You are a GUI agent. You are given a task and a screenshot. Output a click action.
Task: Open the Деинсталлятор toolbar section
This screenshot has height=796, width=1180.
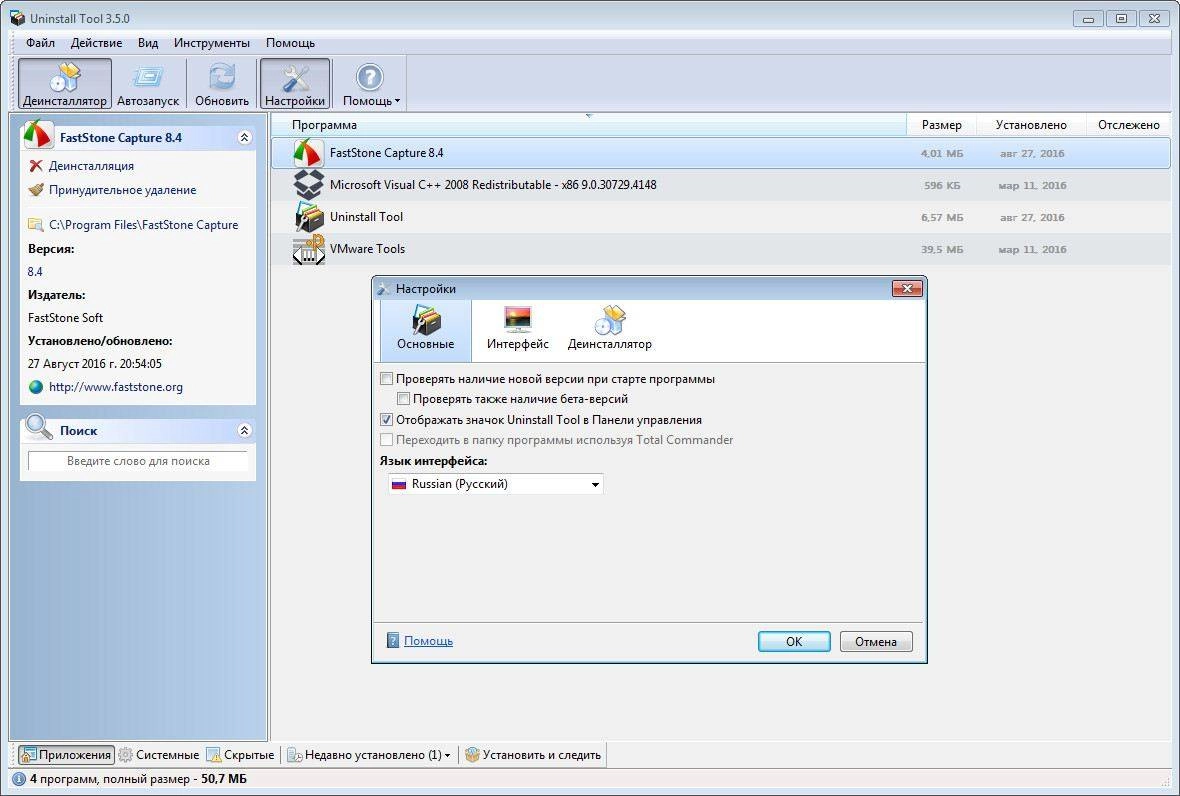click(65, 84)
